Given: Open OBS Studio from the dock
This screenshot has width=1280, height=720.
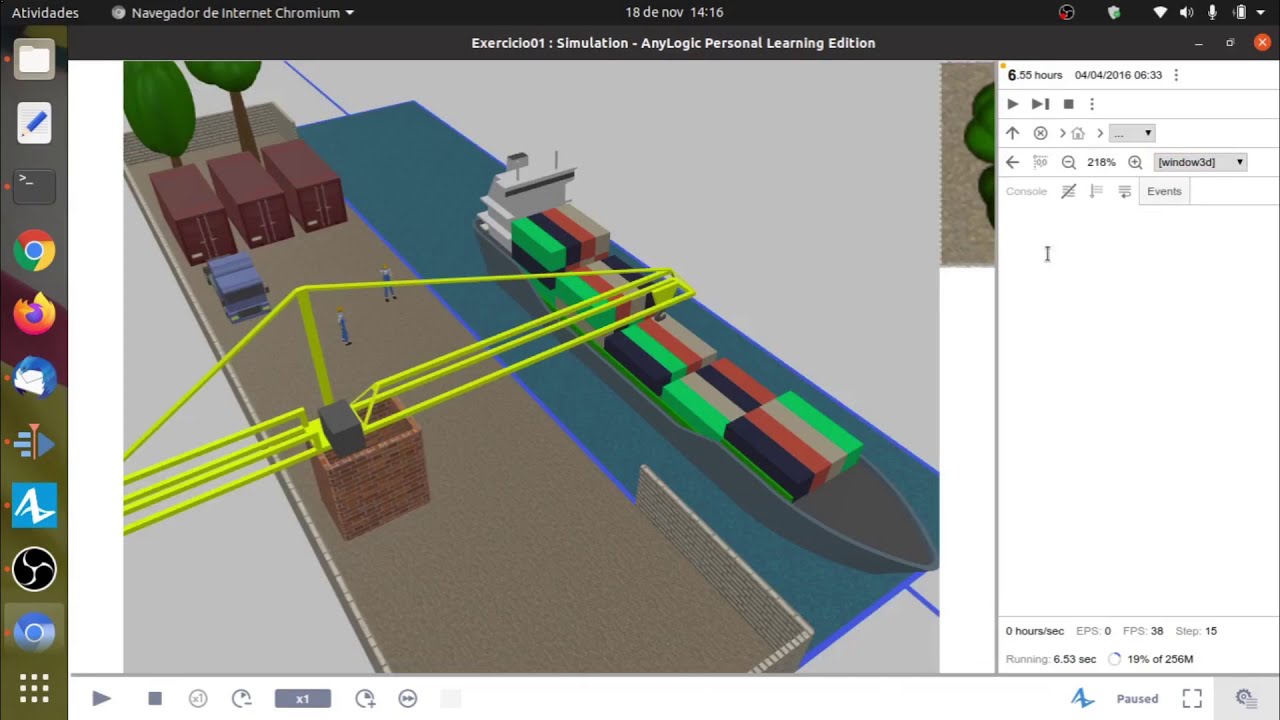Looking at the screenshot, I should pos(34,569).
